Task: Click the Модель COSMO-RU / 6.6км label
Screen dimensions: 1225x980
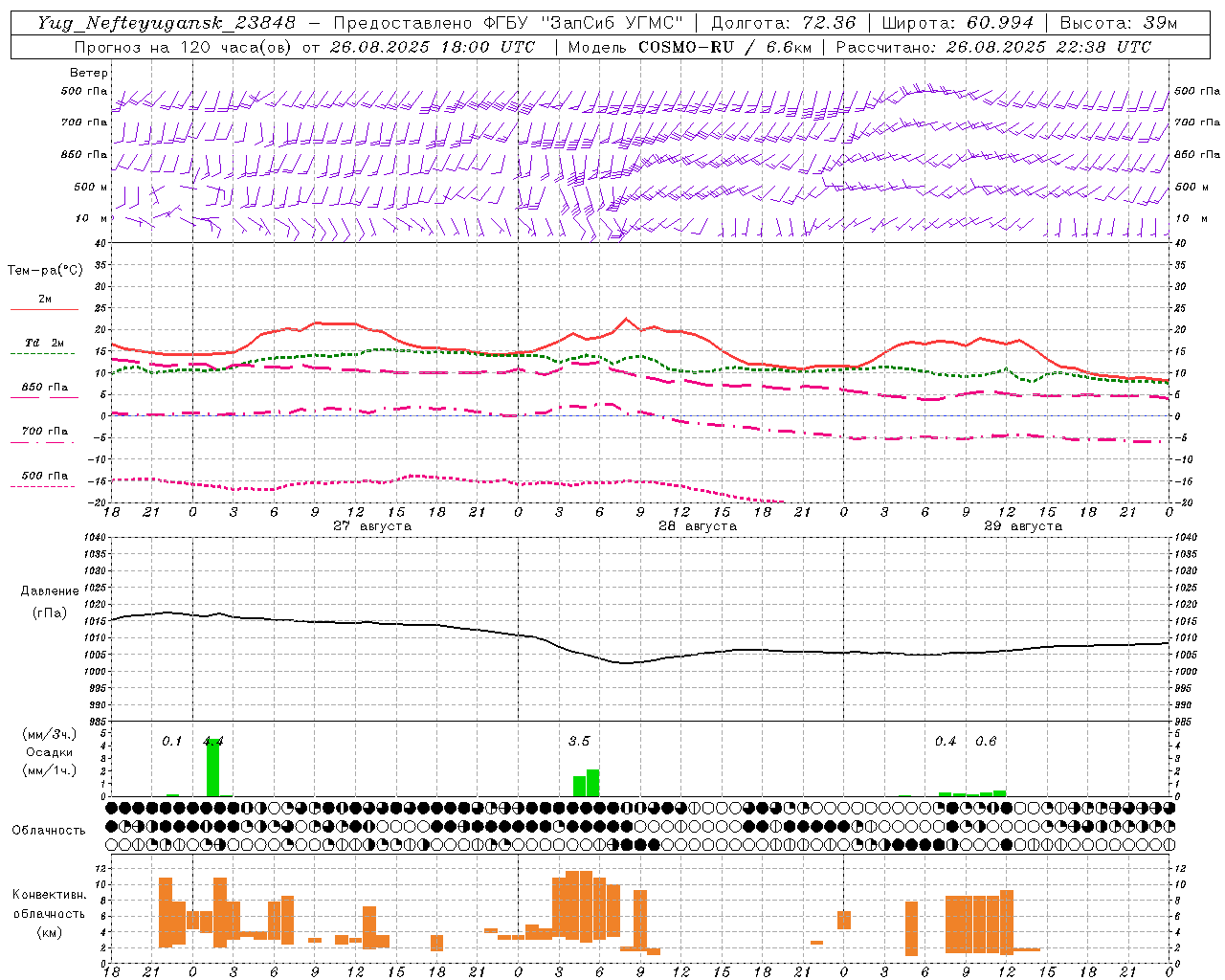Action: click(689, 47)
